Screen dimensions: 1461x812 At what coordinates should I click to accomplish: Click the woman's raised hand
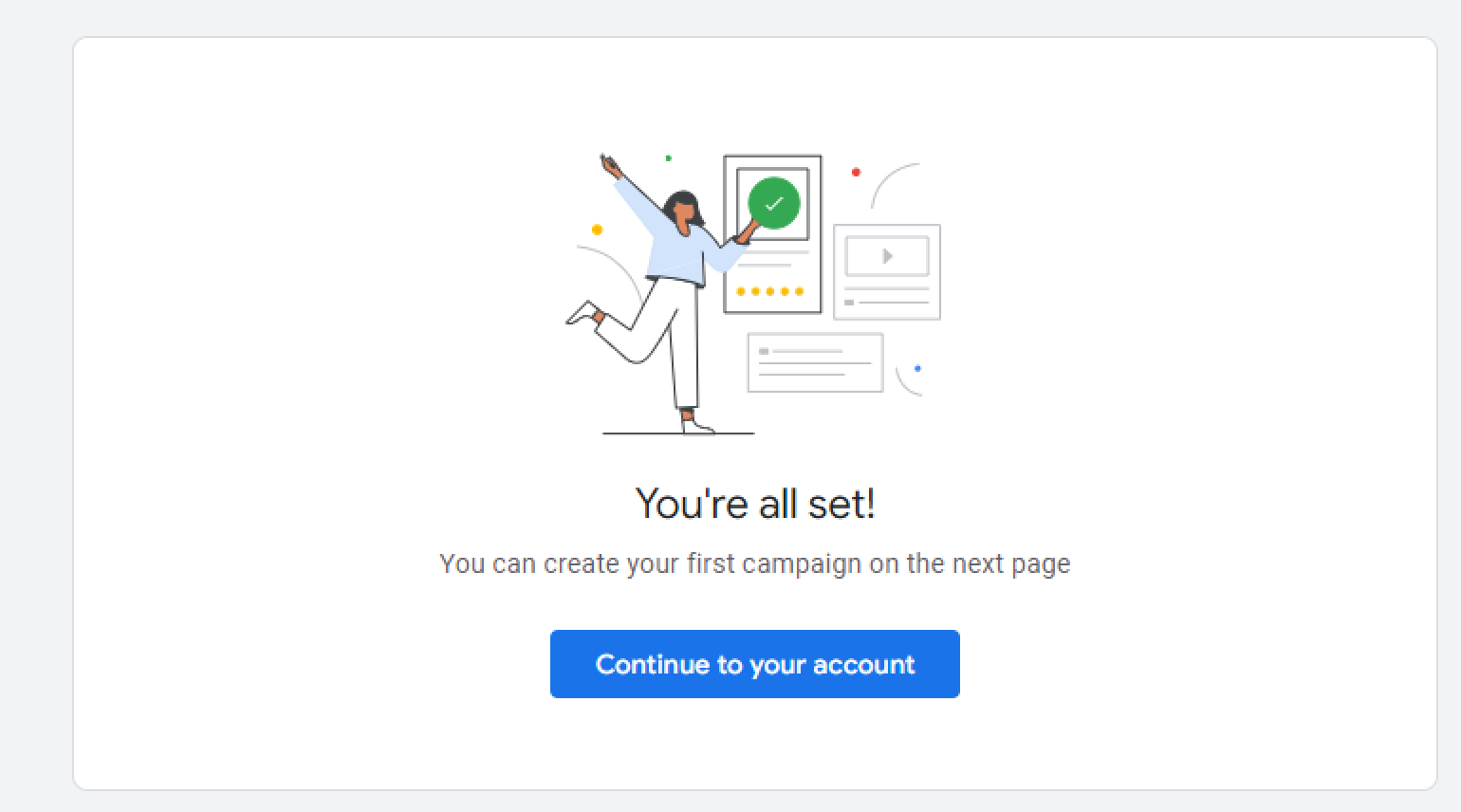(608, 166)
